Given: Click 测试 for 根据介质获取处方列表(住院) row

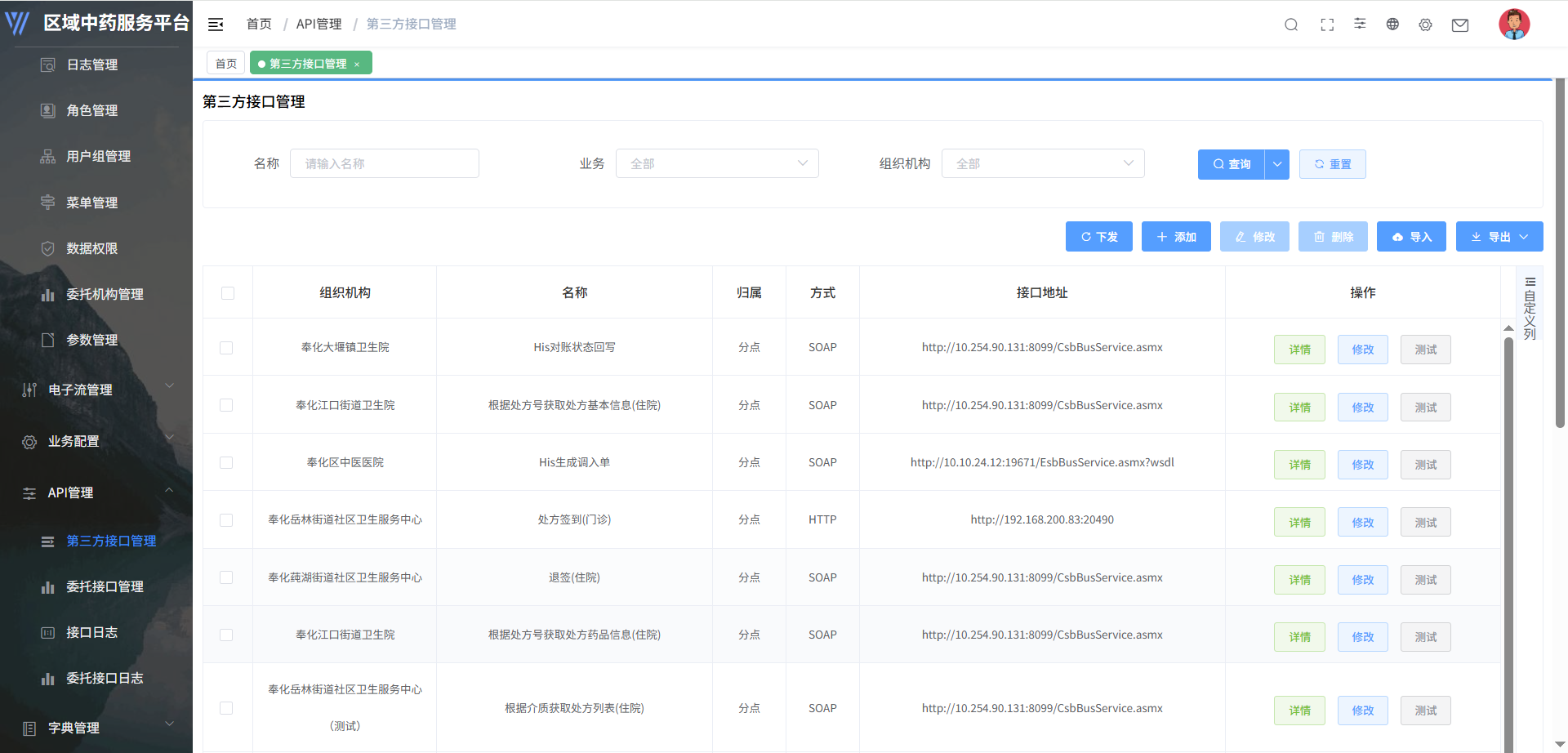Looking at the screenshot, I should click(1426, 711).
